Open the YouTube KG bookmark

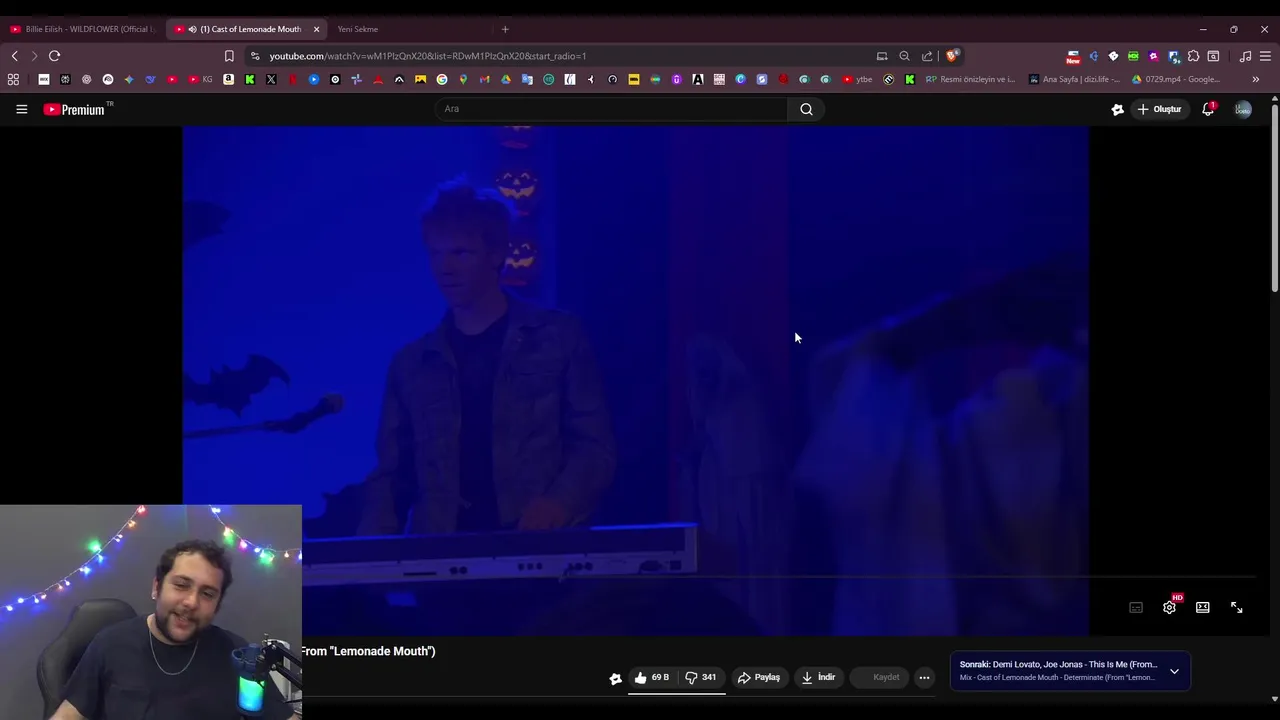pyautogui.click(x=200, y=79)
